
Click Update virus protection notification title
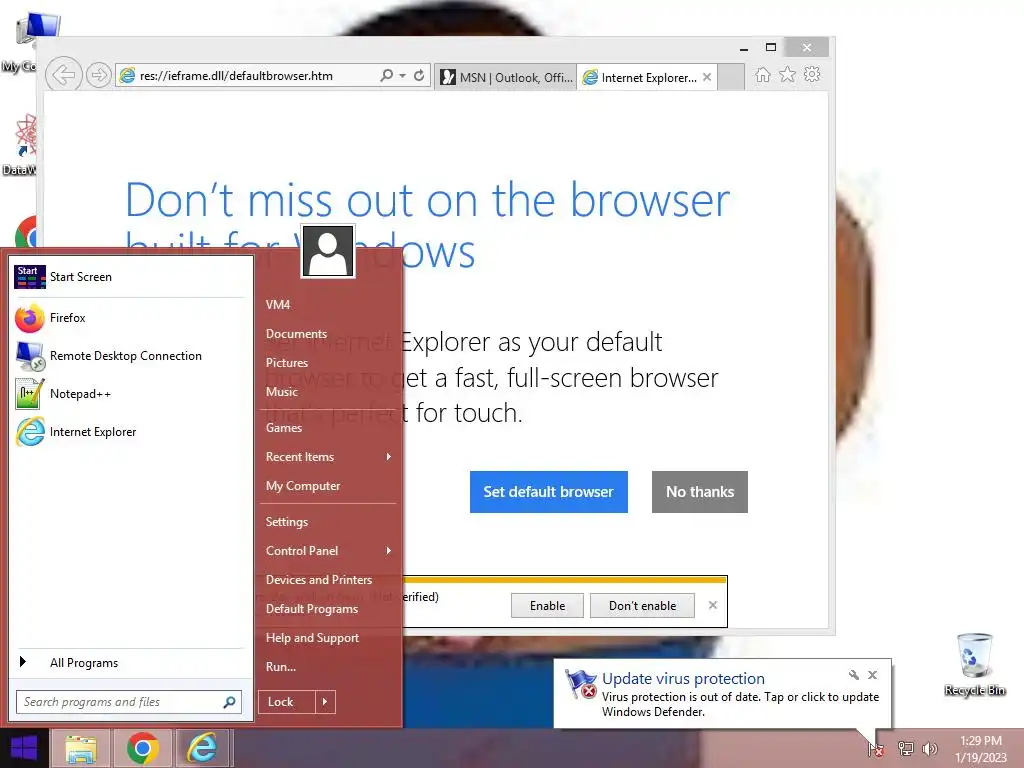[683, 679]
